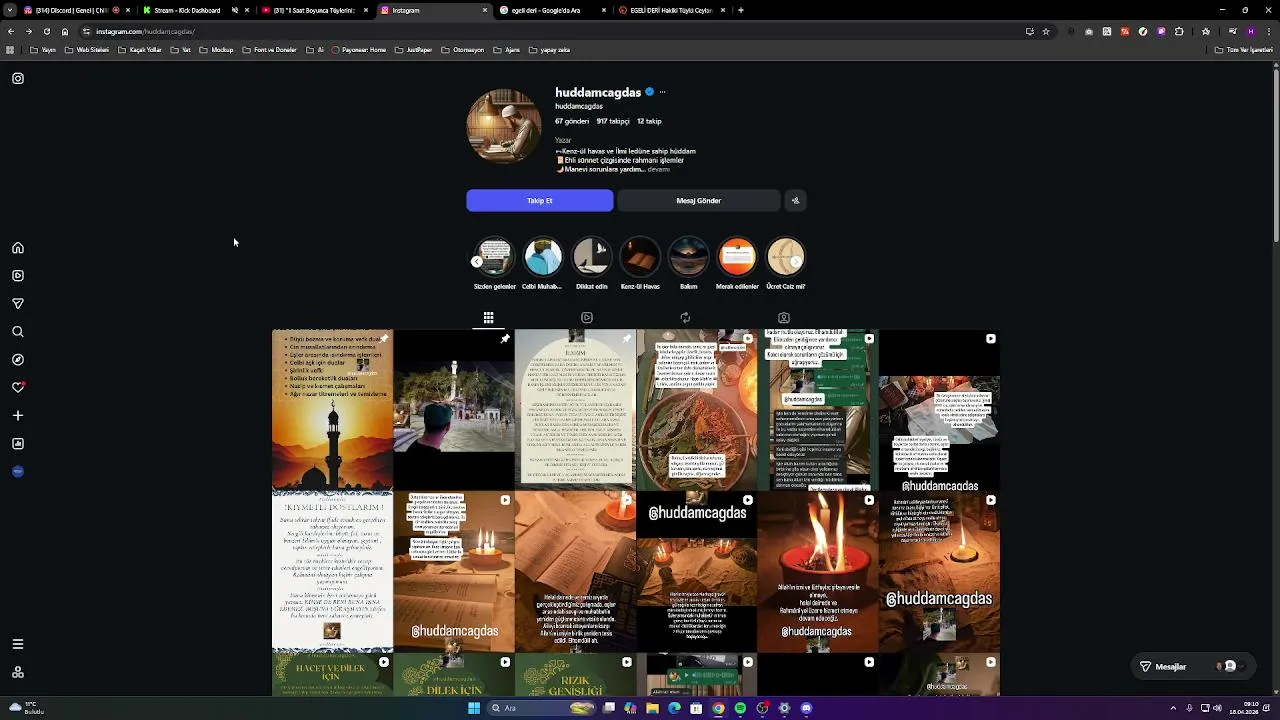Open the three-dot options next to huddamcagdas
The image size is (1280, 720).
(662, 92)
